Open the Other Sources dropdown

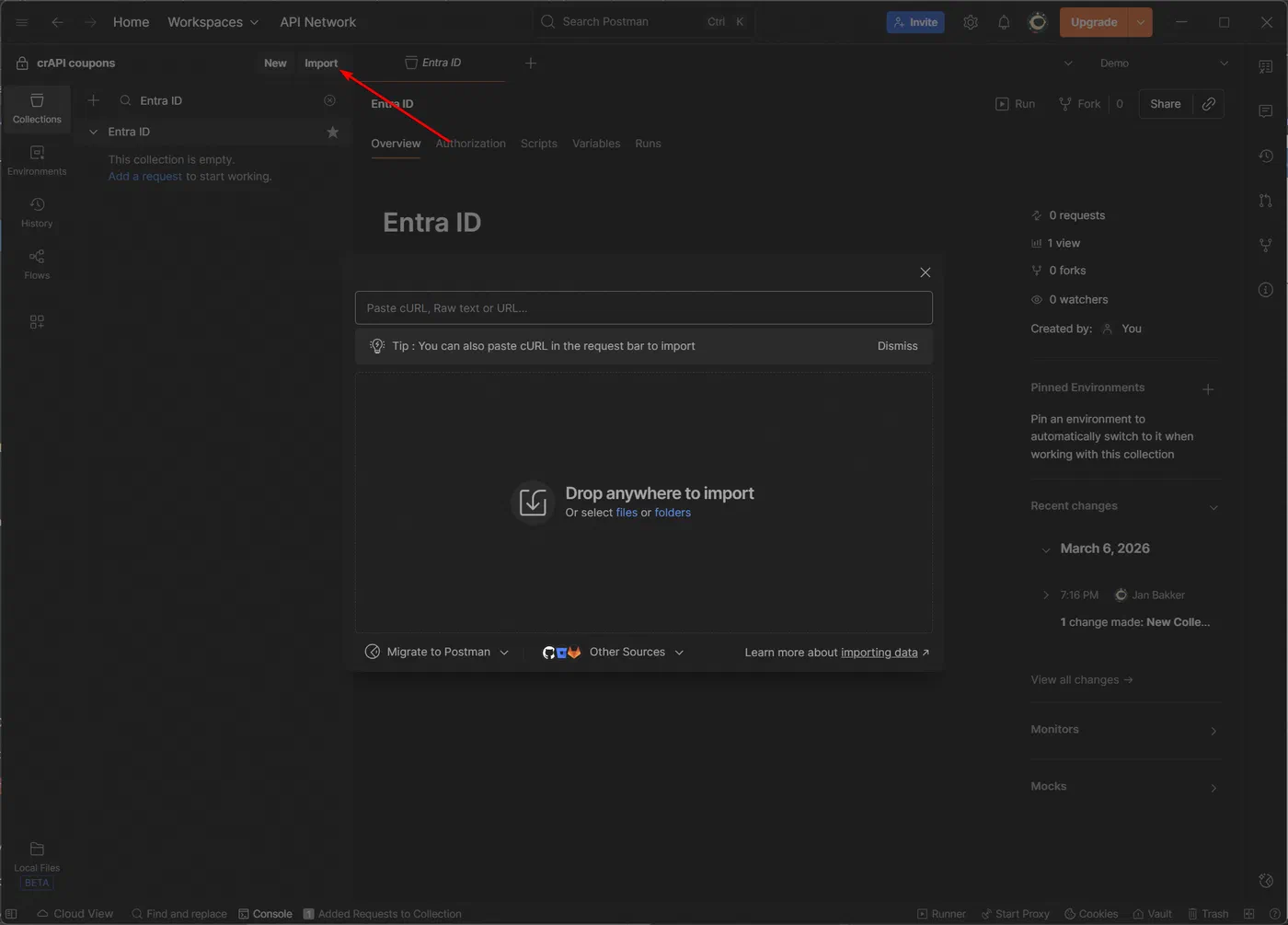click(614, 652)
